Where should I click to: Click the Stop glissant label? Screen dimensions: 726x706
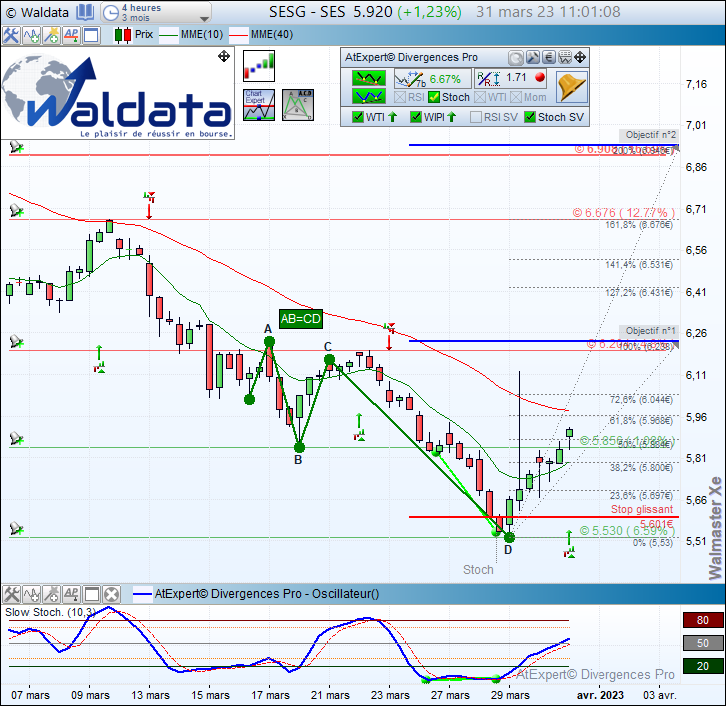coord(642,509)
